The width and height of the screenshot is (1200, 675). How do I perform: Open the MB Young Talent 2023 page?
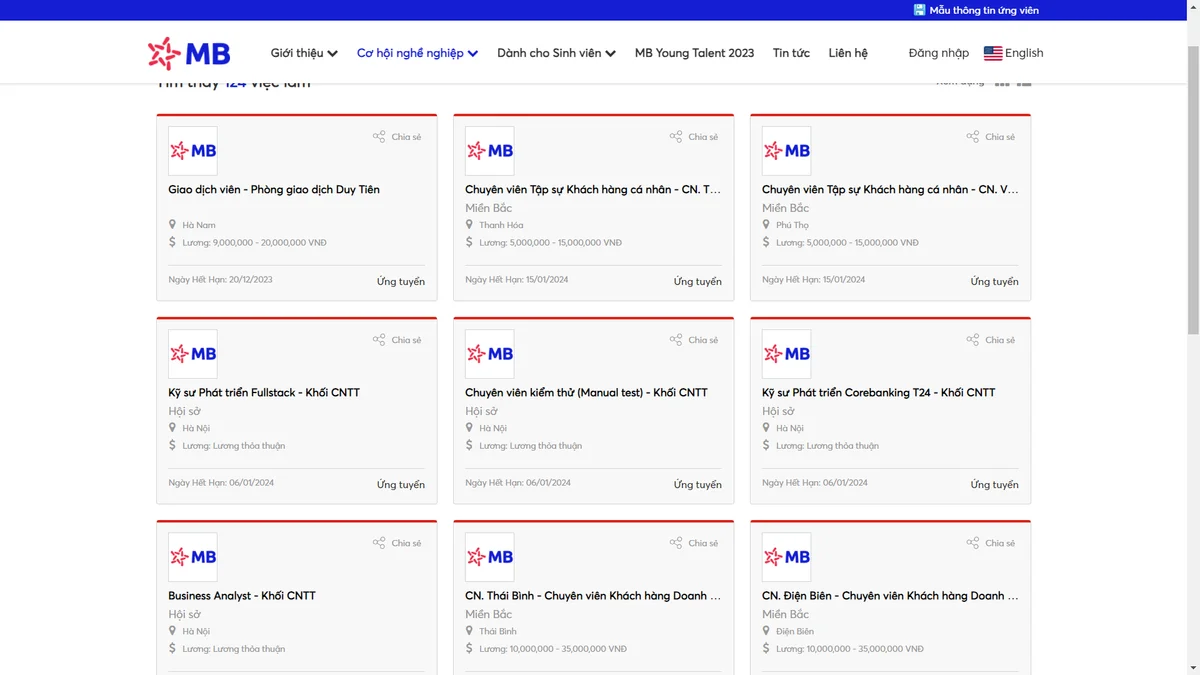tap(694, 53)
